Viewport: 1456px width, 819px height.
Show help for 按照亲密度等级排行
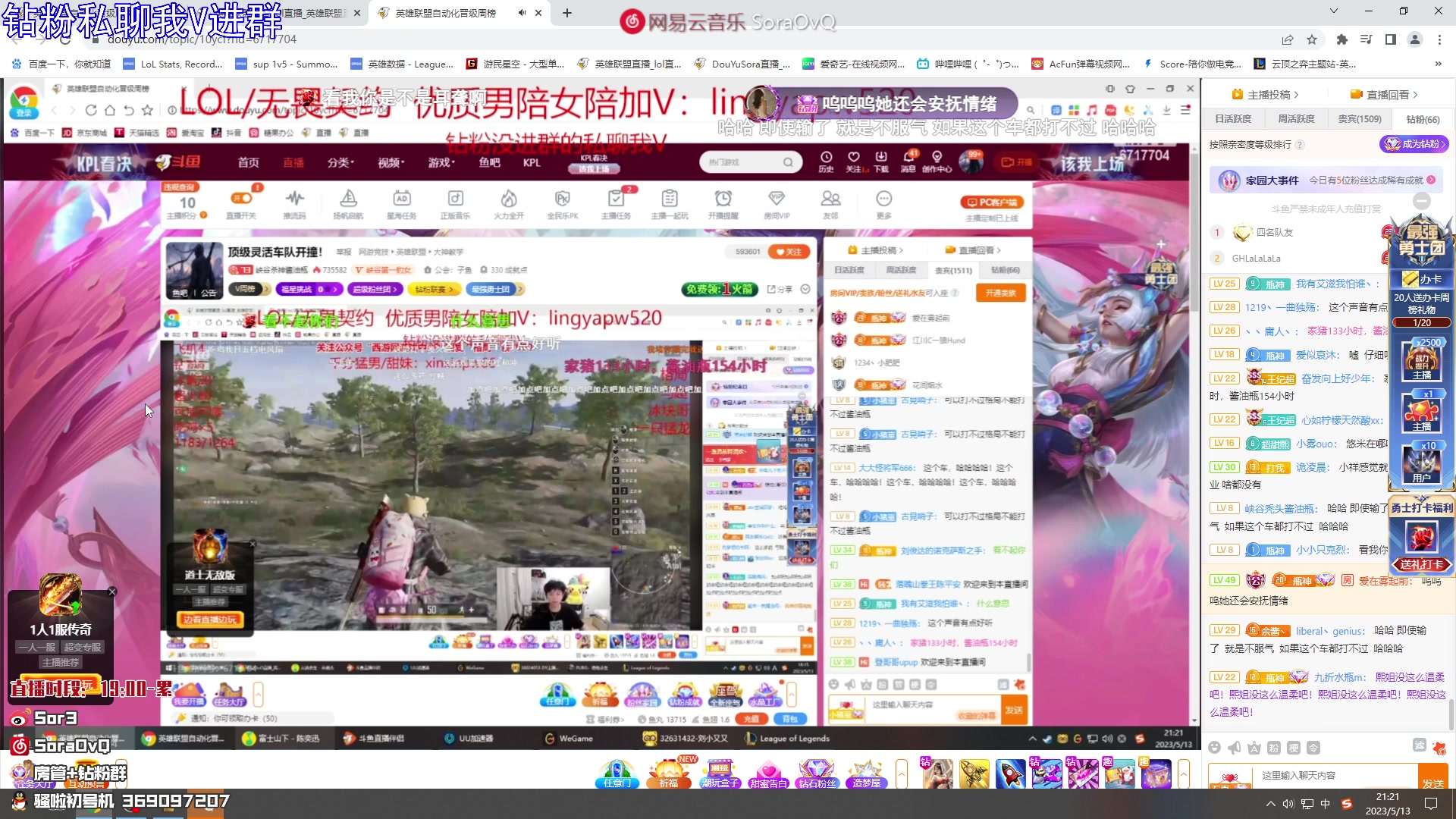pos(1300,144)
